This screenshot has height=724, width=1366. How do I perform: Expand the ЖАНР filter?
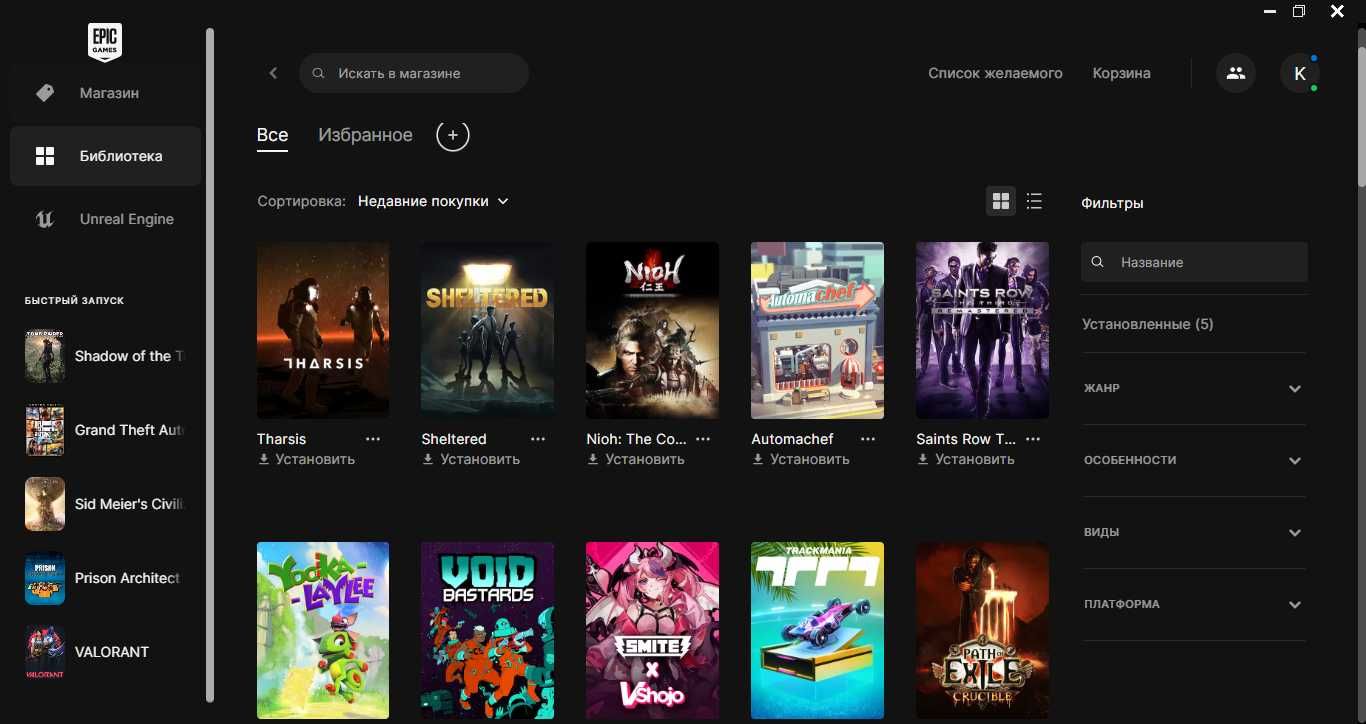[1194, 388]
